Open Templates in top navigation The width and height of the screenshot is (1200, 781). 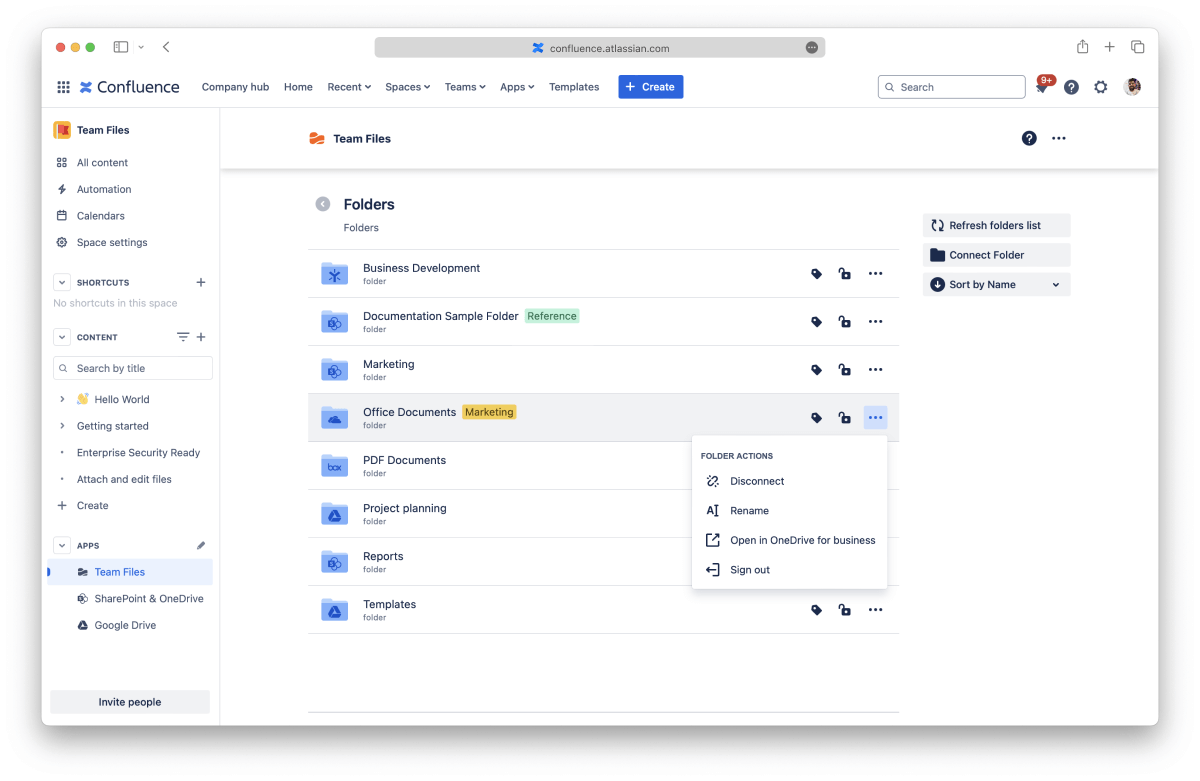[x=574, y=87]
